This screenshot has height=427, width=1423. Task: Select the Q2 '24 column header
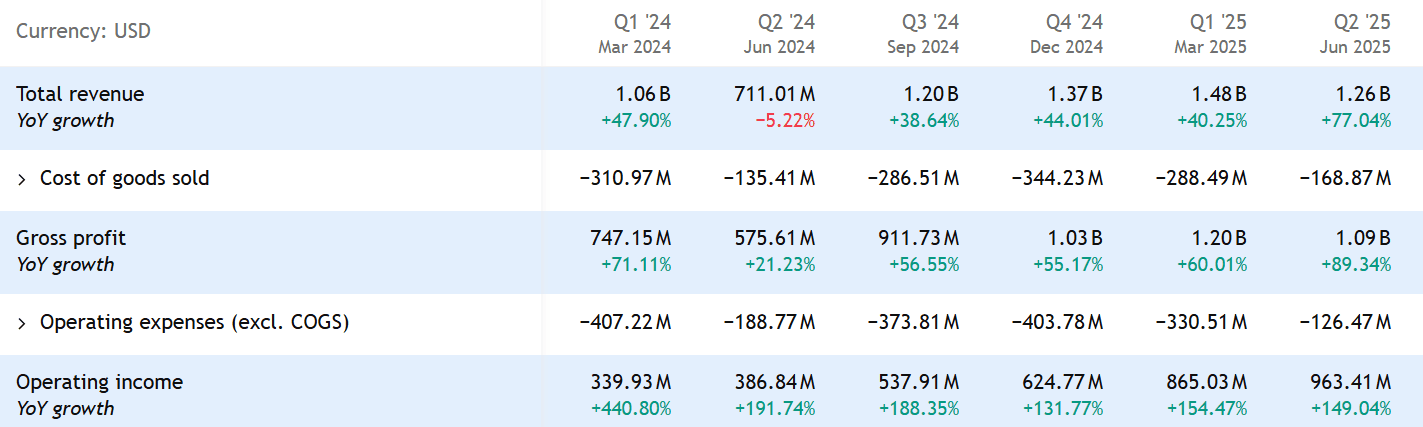pyautogui.click(x=779, y=33)
